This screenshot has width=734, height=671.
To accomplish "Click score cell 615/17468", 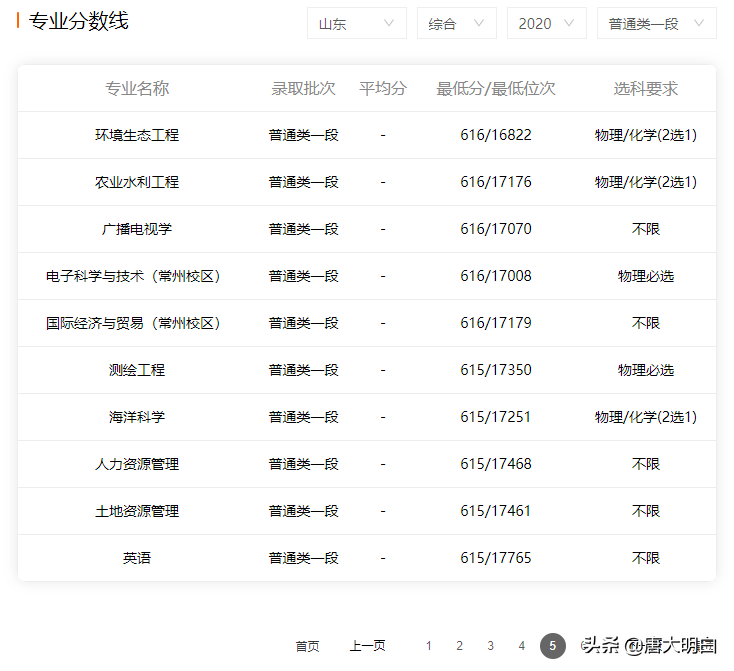I will click(496, 464).
